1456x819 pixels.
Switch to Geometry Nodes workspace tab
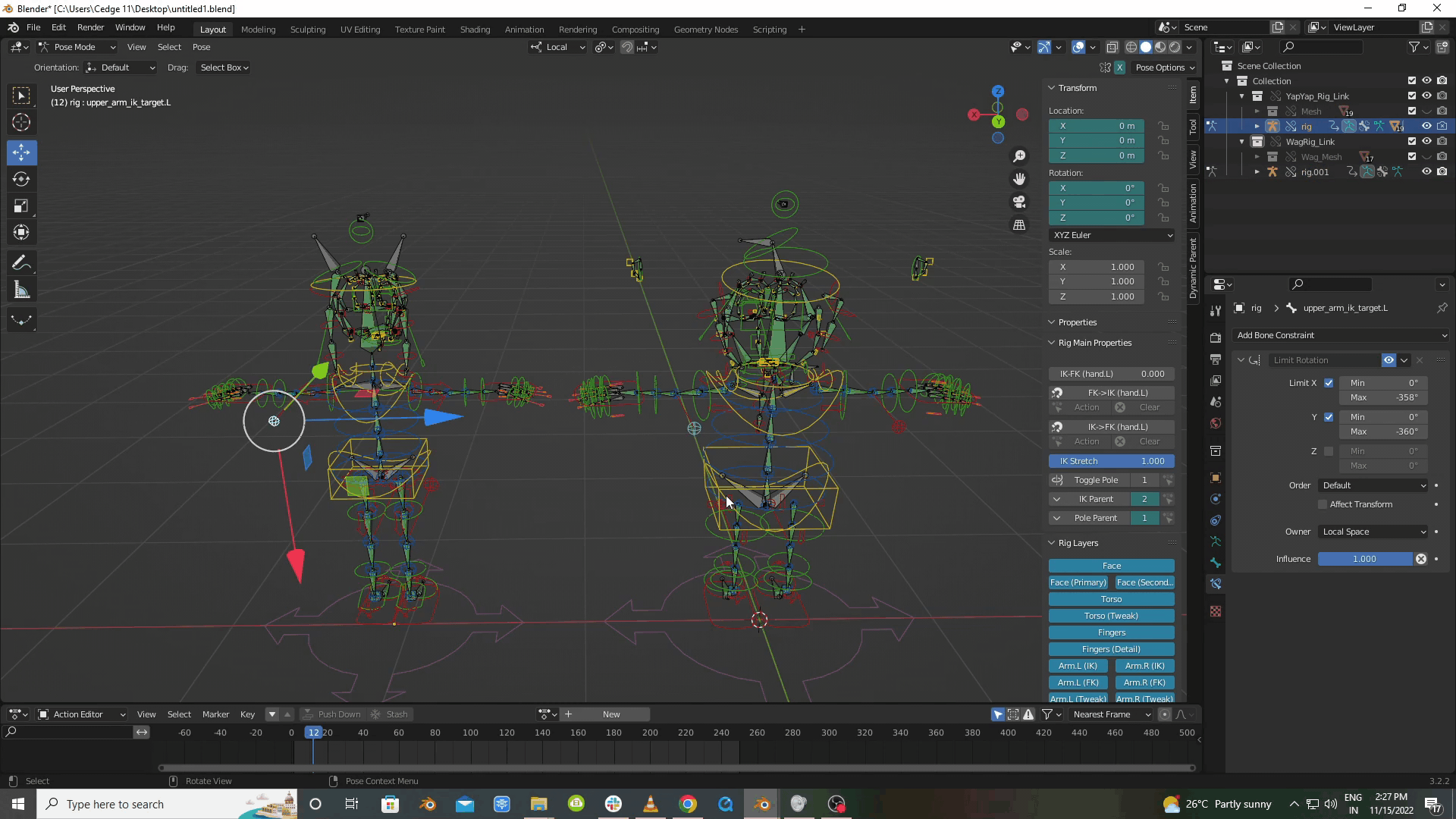(706, 30)
